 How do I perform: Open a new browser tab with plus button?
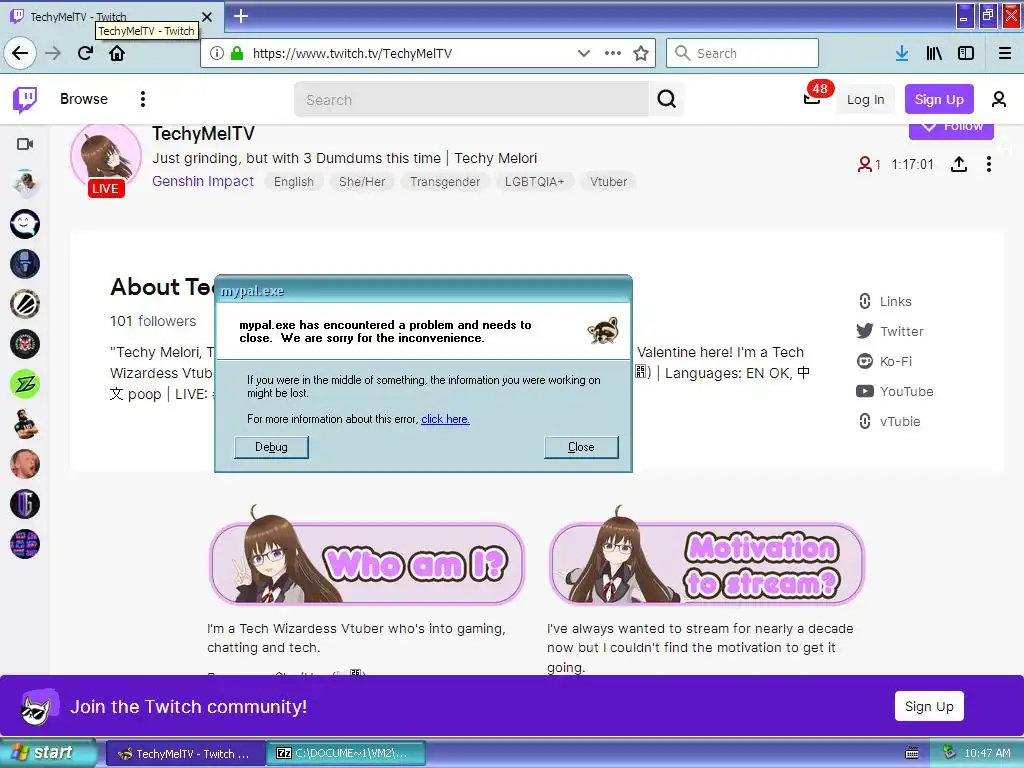[x=241, y=16]
